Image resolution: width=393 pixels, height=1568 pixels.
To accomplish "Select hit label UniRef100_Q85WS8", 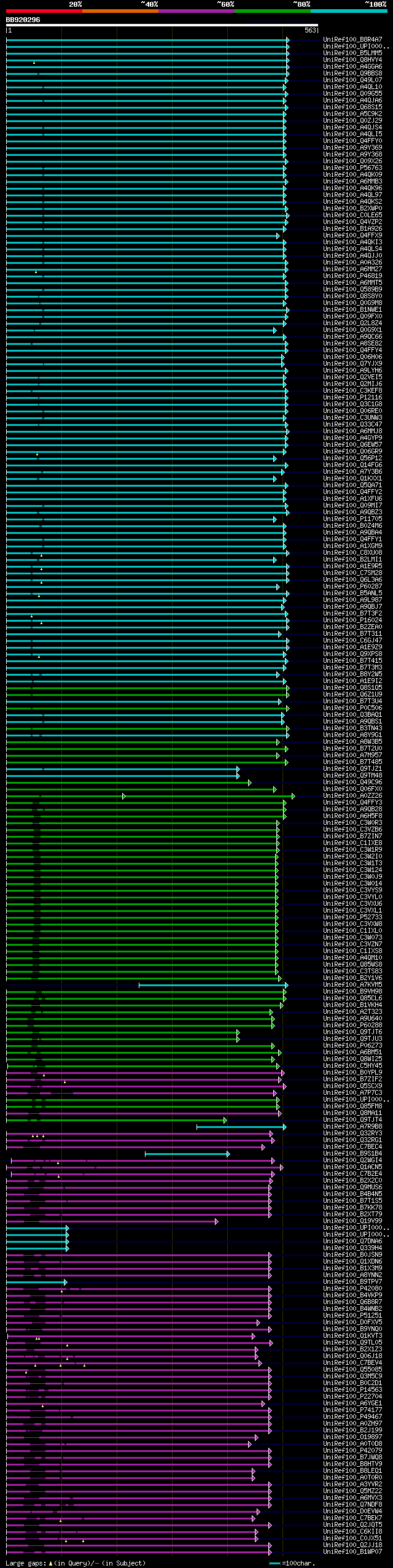I will [352, 965].
